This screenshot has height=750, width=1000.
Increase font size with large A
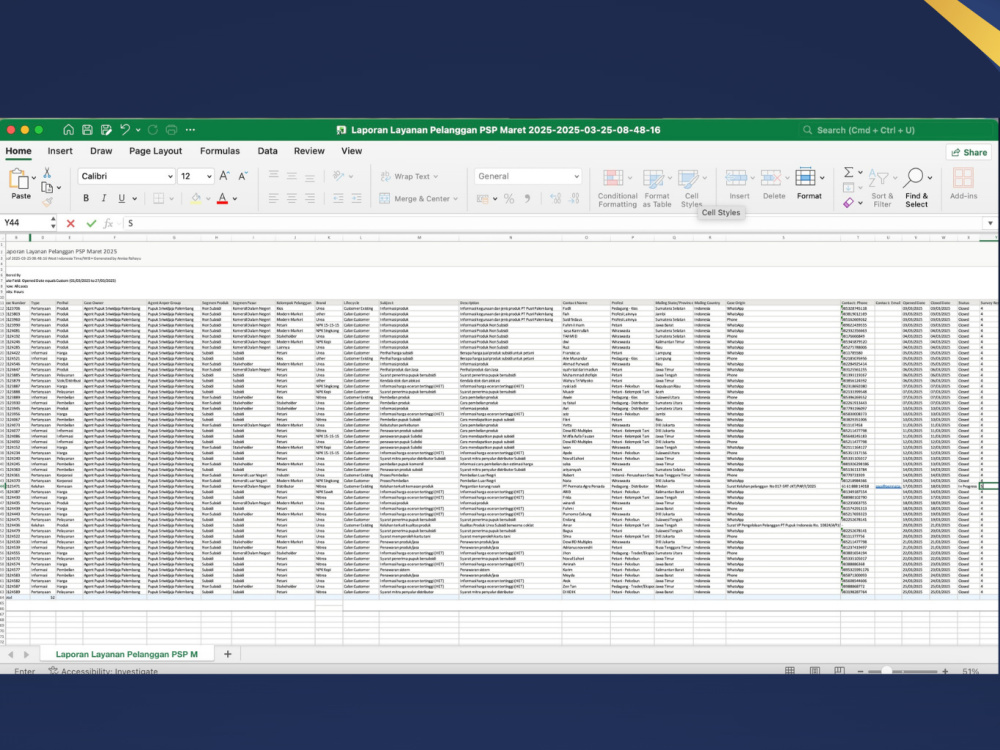click(x=224, y=176)
